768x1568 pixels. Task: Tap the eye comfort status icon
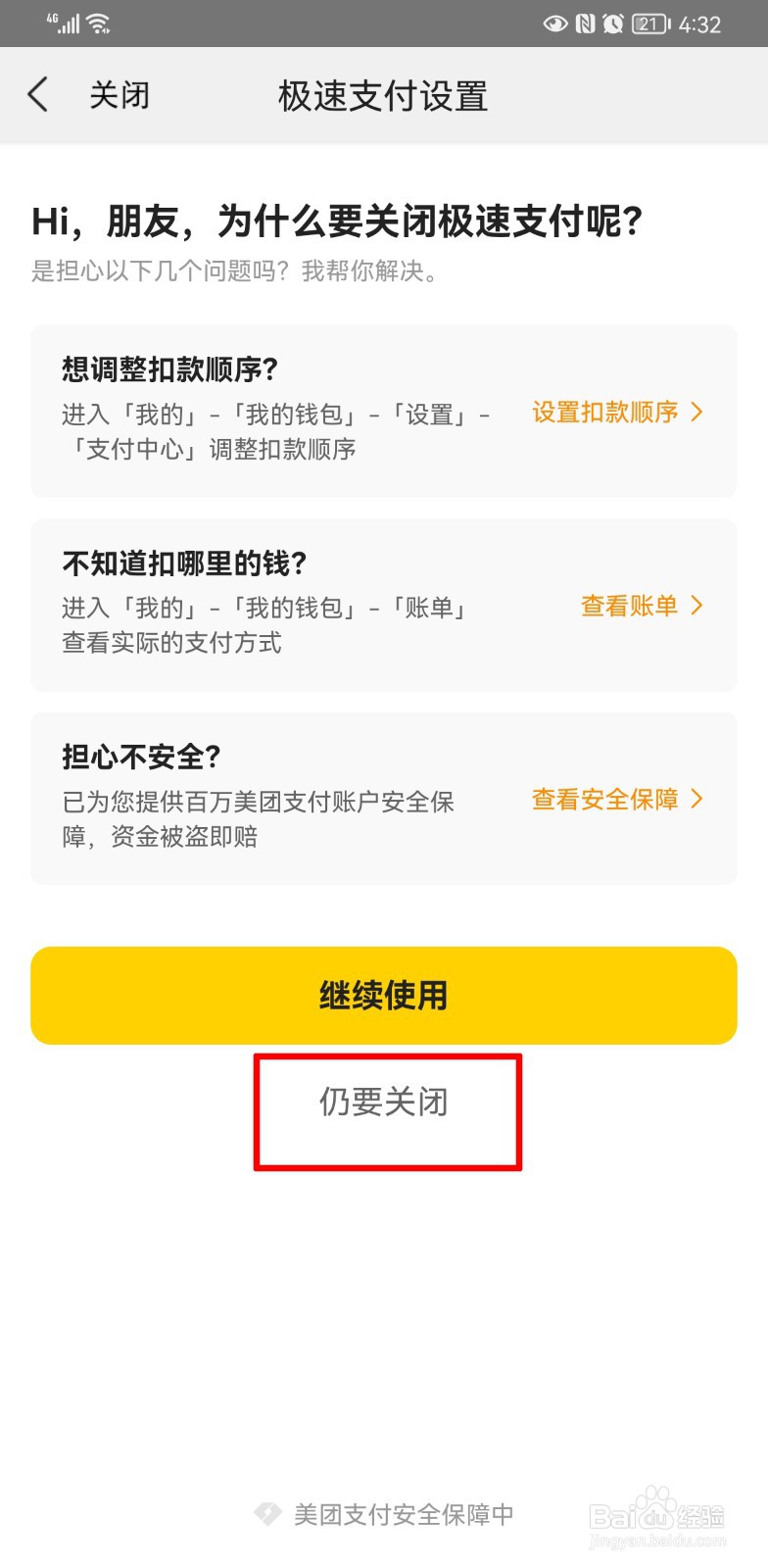(x=555, y=24)
